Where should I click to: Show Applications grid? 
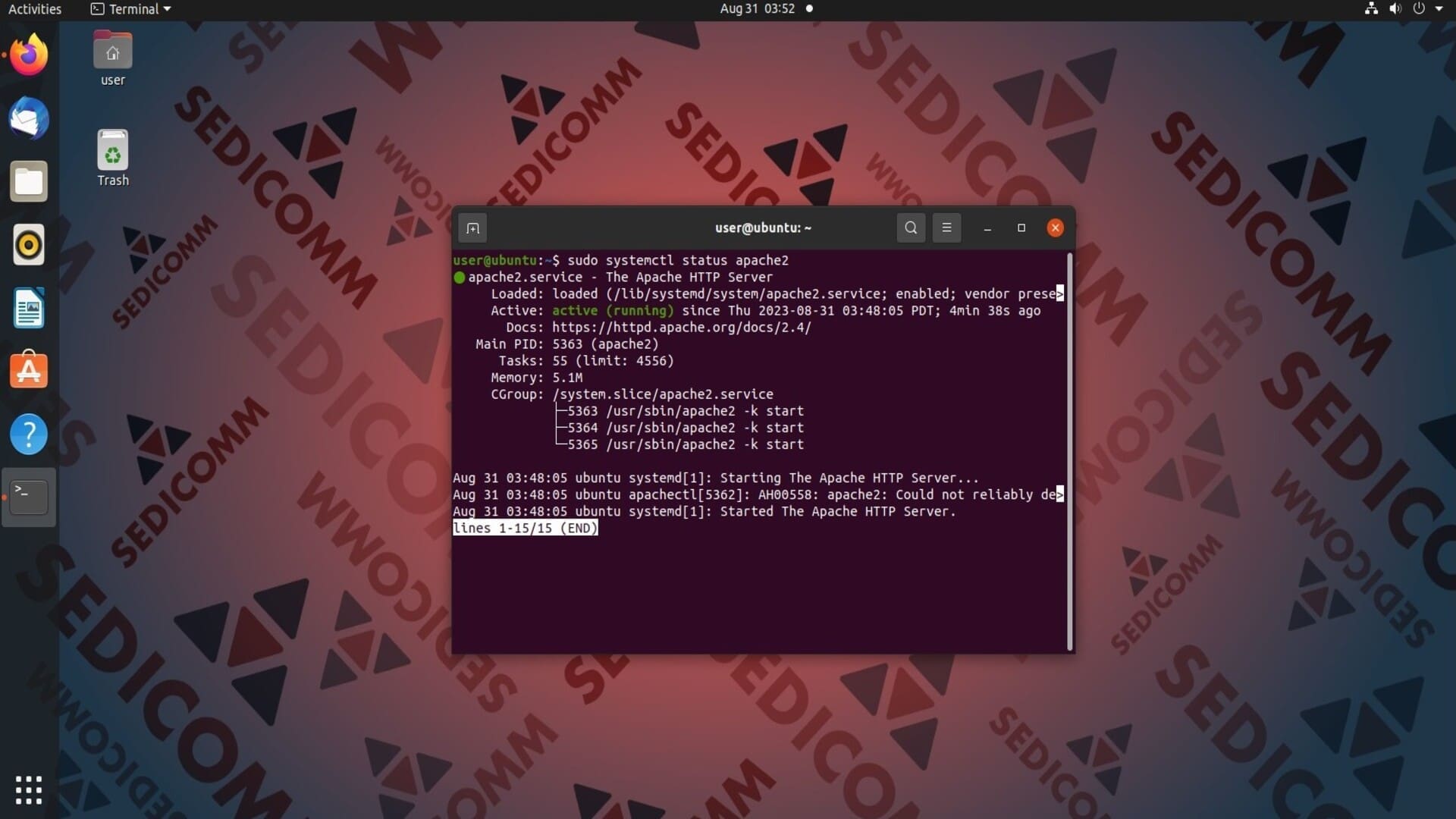click(x=29, y=789)
